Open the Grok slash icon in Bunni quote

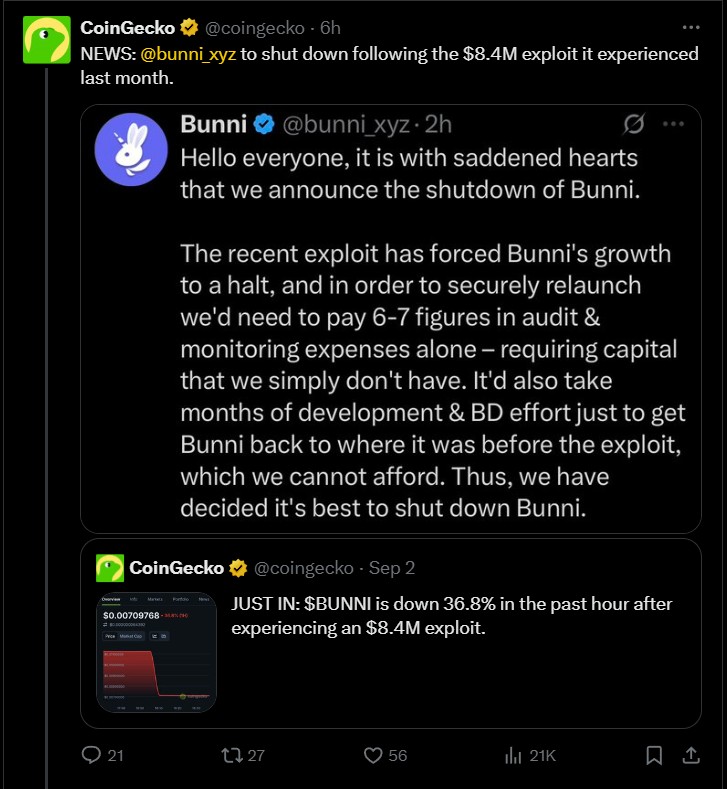(x=633, y=125)
